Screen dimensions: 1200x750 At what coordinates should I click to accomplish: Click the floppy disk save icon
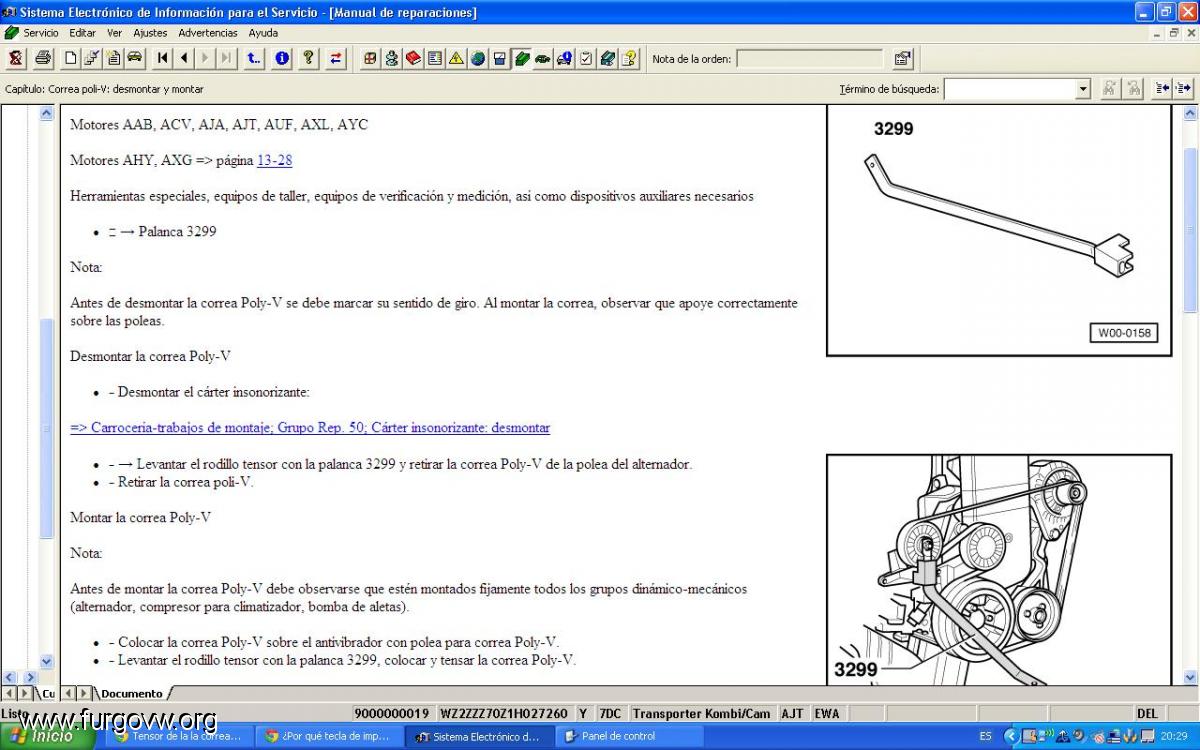click(x=499, y=58)
